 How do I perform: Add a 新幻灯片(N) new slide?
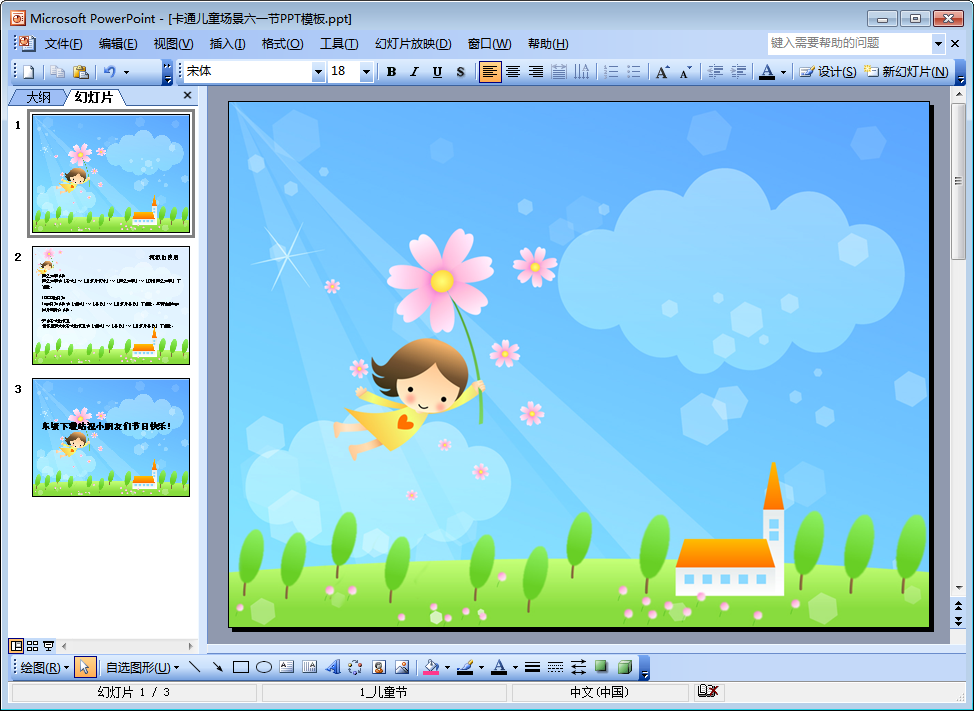906,72
